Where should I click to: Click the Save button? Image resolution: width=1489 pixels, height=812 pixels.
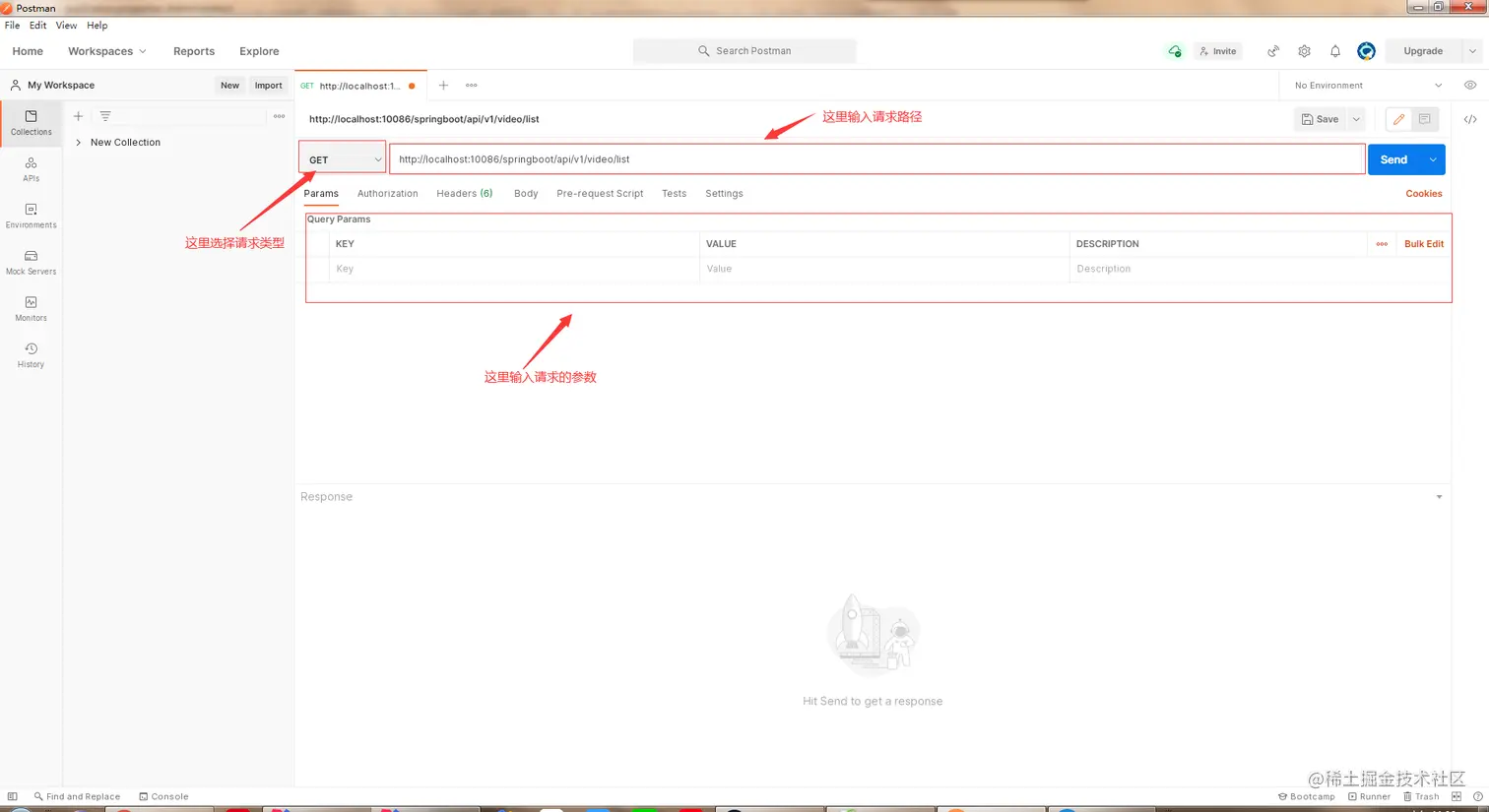[1321, 119]
